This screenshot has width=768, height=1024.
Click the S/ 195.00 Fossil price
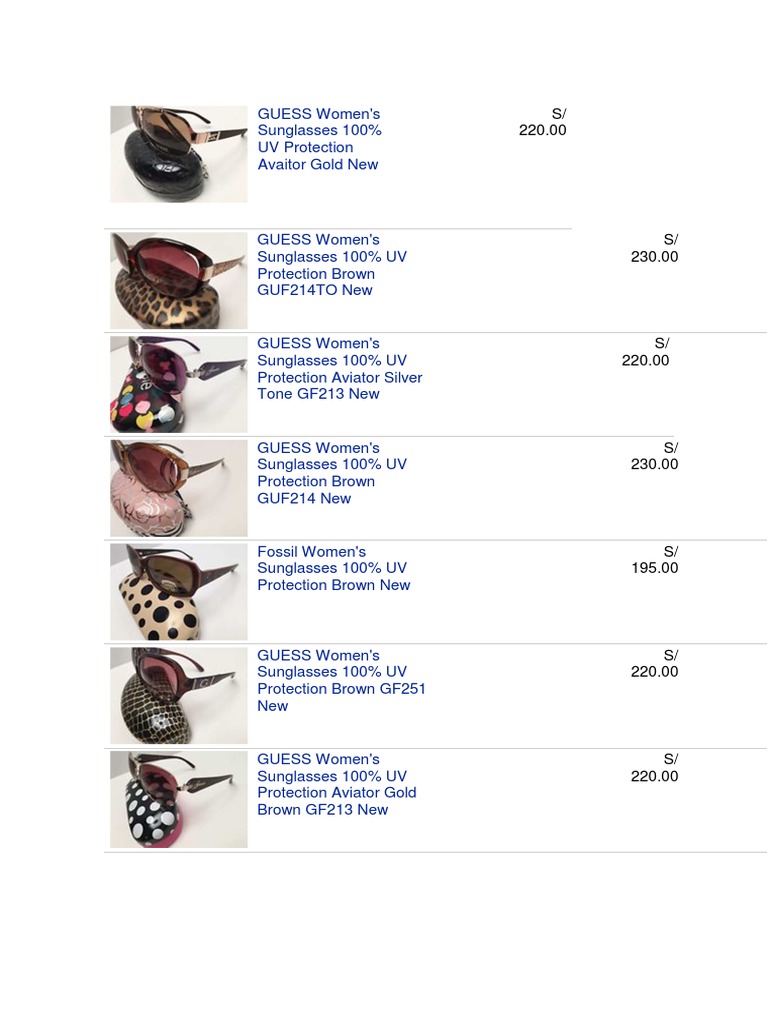(x=654, y=560)
